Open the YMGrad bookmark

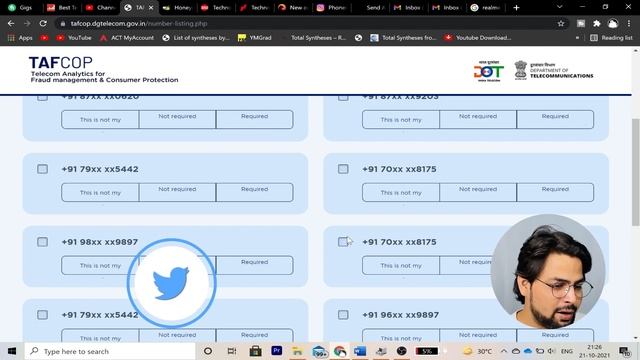click(x=255, y=38)
